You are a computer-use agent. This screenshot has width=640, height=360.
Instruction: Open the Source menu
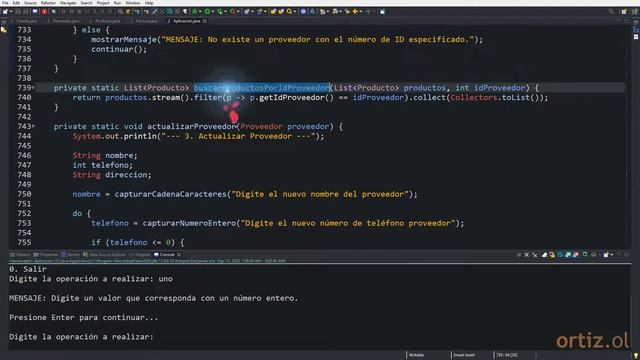coord(30,3)
